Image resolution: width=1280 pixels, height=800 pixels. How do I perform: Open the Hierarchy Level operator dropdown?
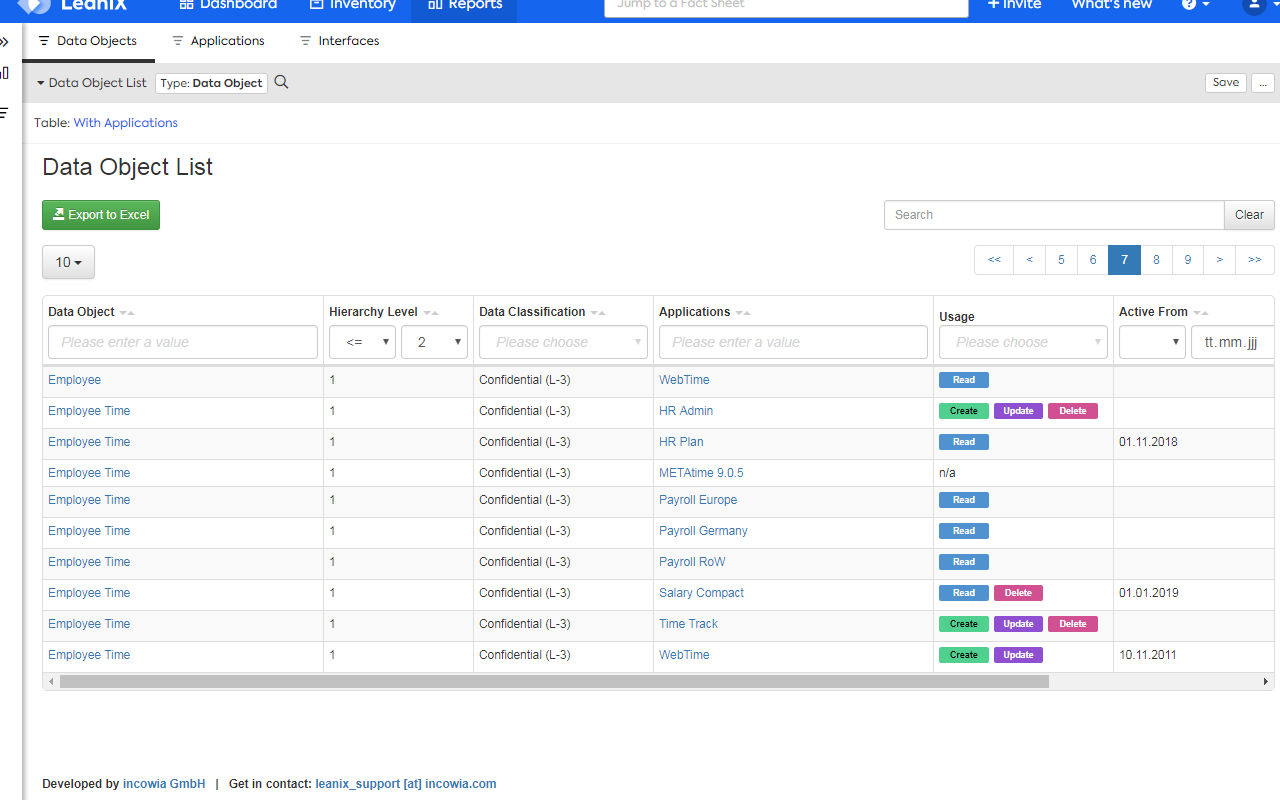click(x=362, y=342)
